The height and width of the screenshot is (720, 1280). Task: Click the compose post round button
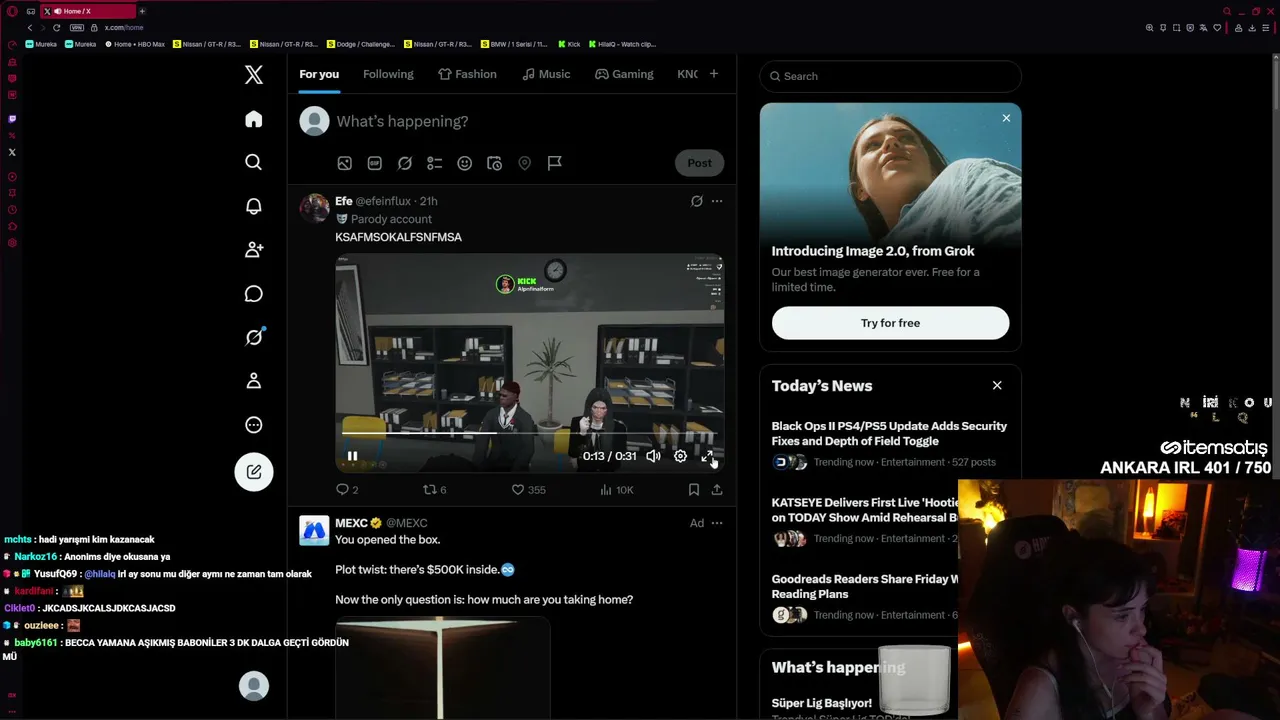coord(254,472)
